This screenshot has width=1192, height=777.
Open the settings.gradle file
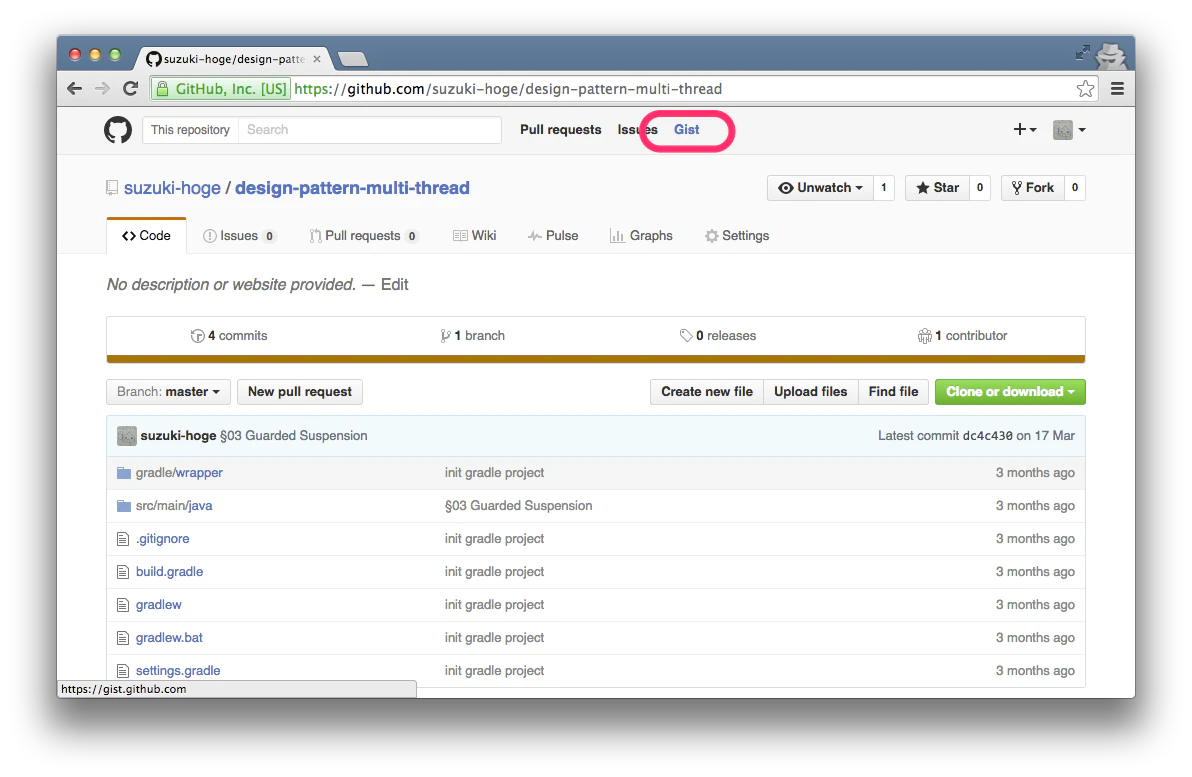point(178,671)
